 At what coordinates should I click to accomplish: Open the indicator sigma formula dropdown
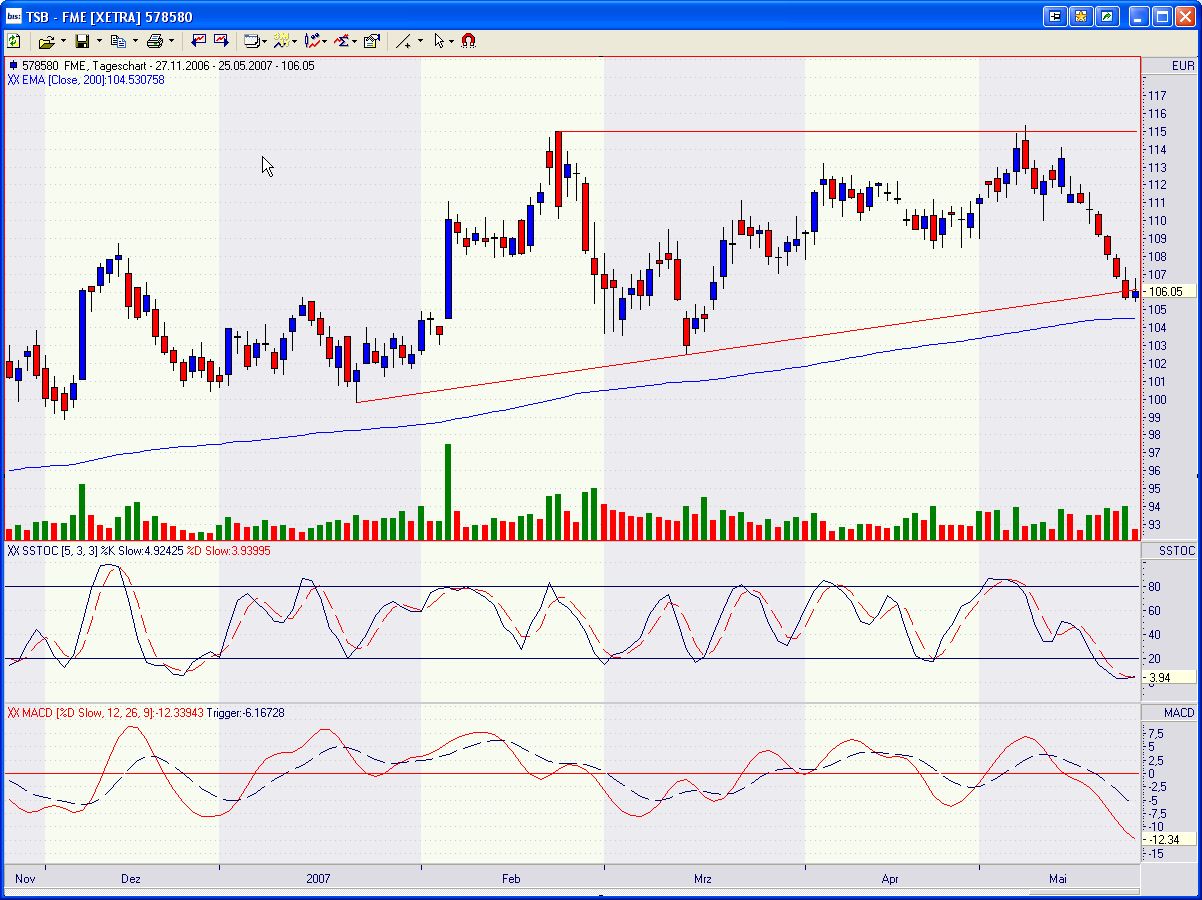[354, 41]
